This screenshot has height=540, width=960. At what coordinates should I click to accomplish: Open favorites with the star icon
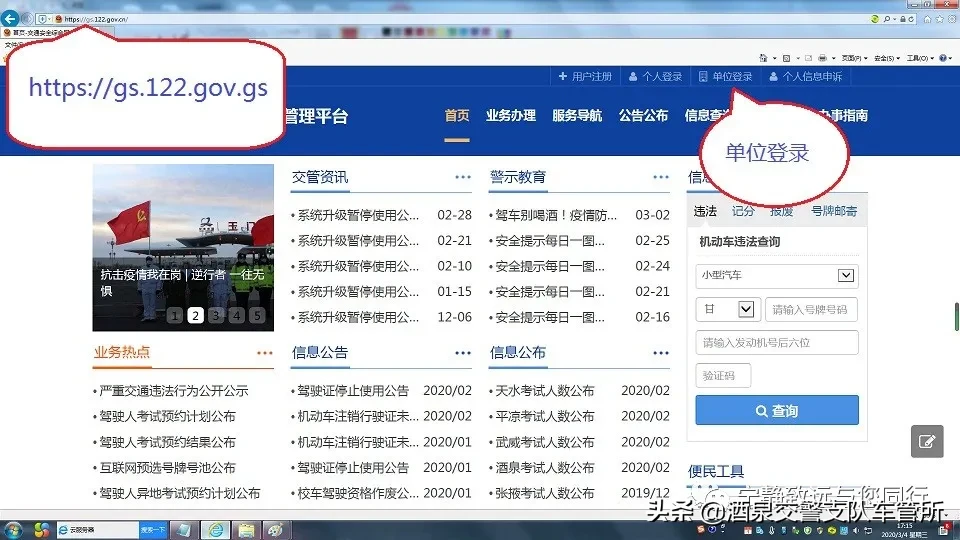coord(939,19)
